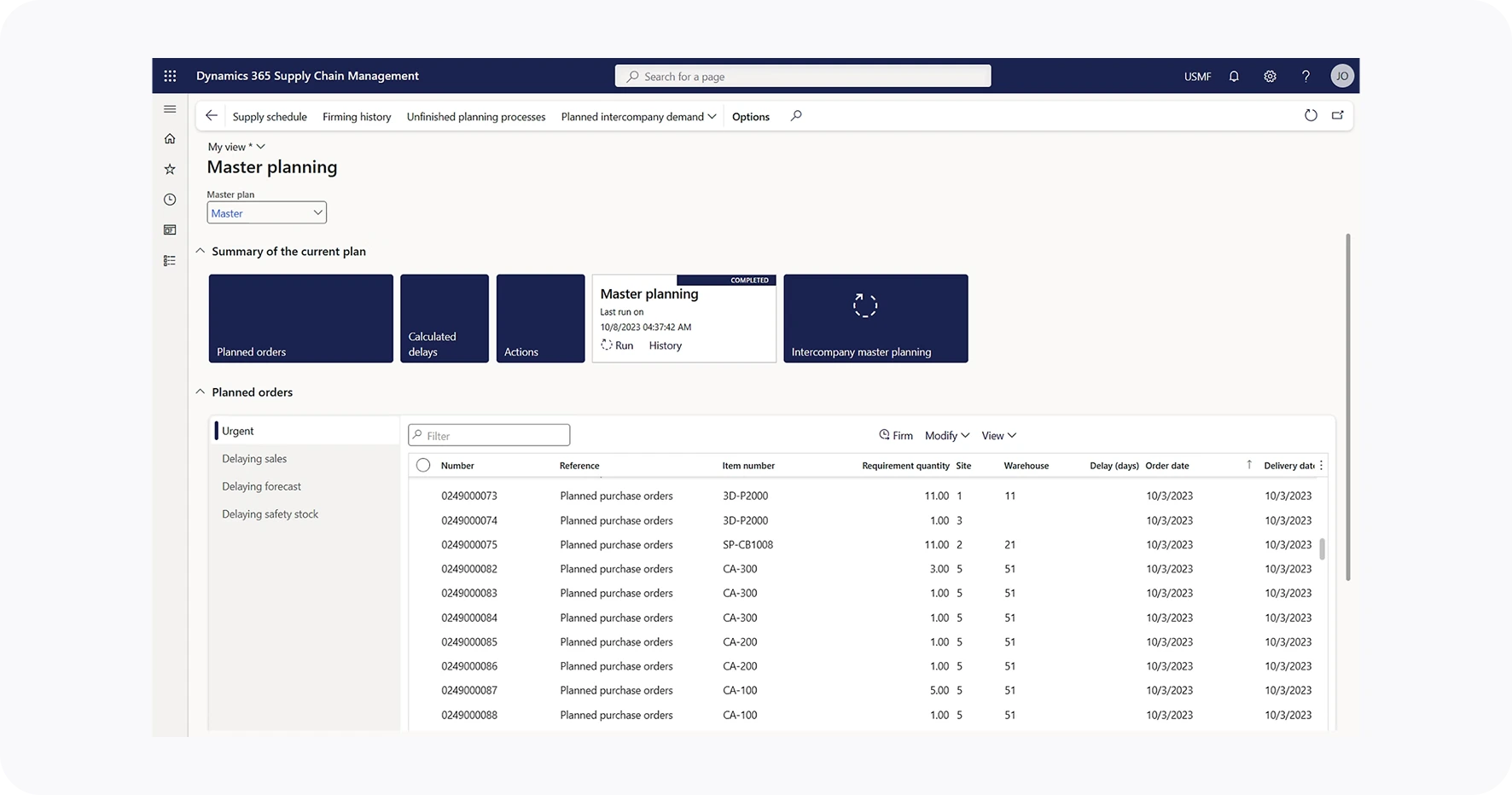Go to Home in sidebar
This screenshot has height=795, width=1512.
pos(170,138)
